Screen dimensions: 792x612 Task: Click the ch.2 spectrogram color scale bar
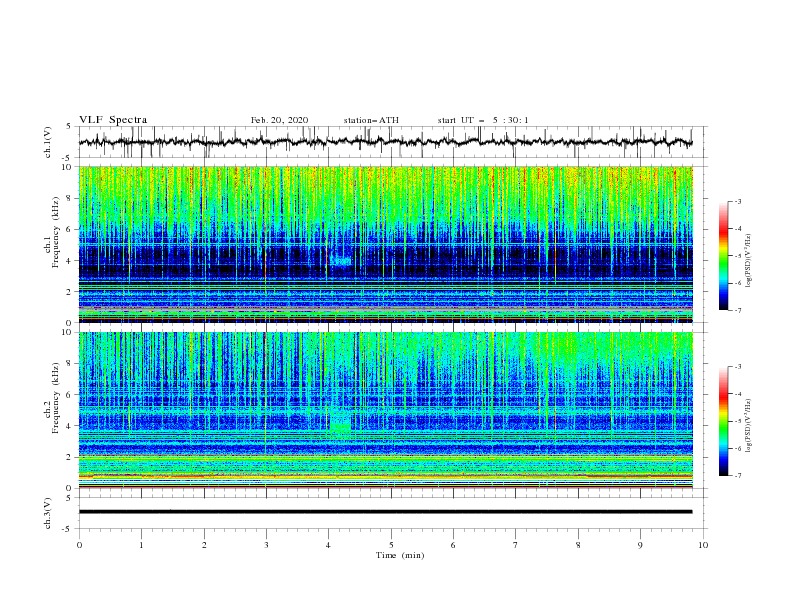(723, 421)
